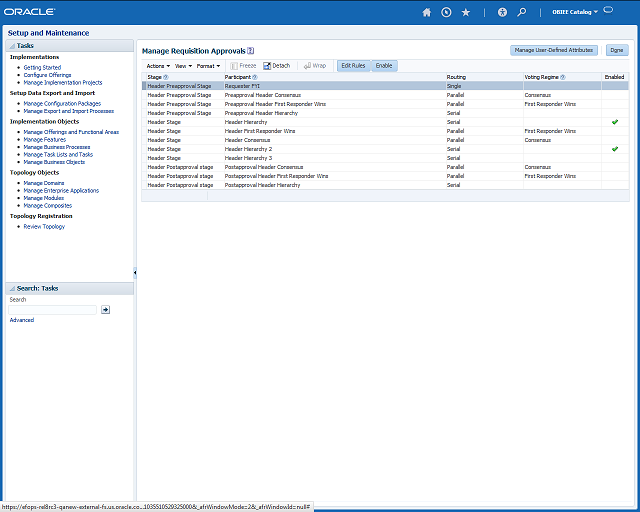Screen dimensions: 640x512
Task: Collapse the Search: Tasks panel
Action: [12, 289]
